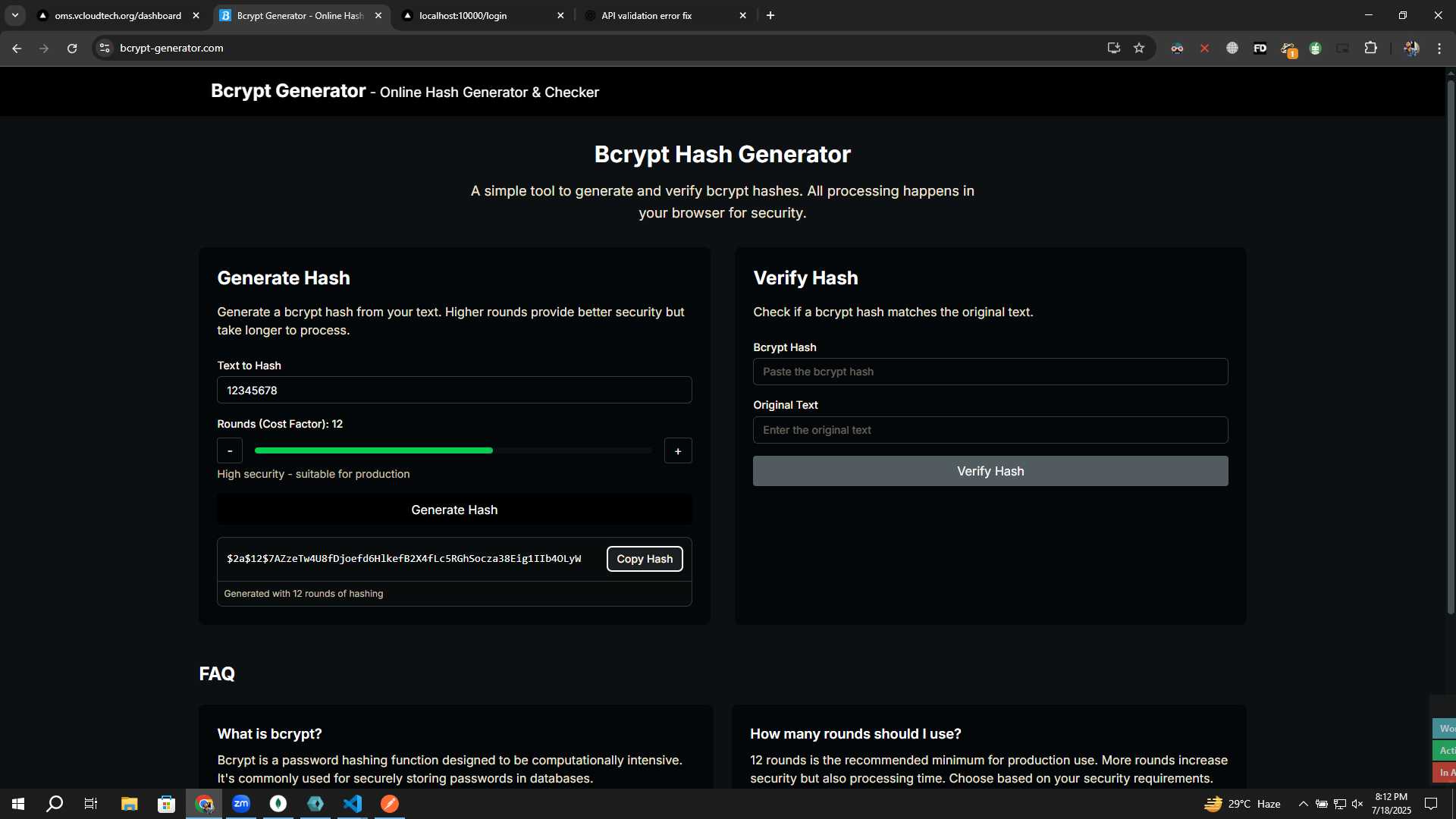Open the teal hexagon app on taskbar

click(315, 804)
